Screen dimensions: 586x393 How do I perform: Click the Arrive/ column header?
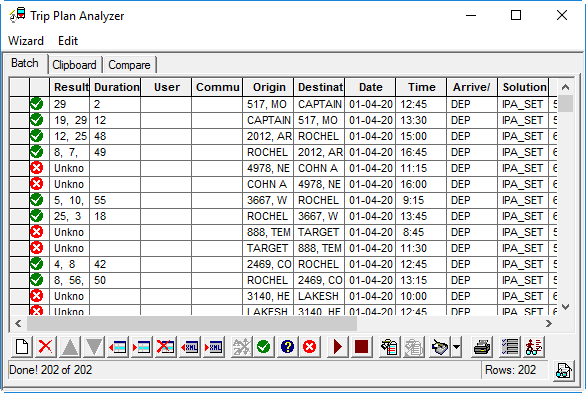[472, 87]
